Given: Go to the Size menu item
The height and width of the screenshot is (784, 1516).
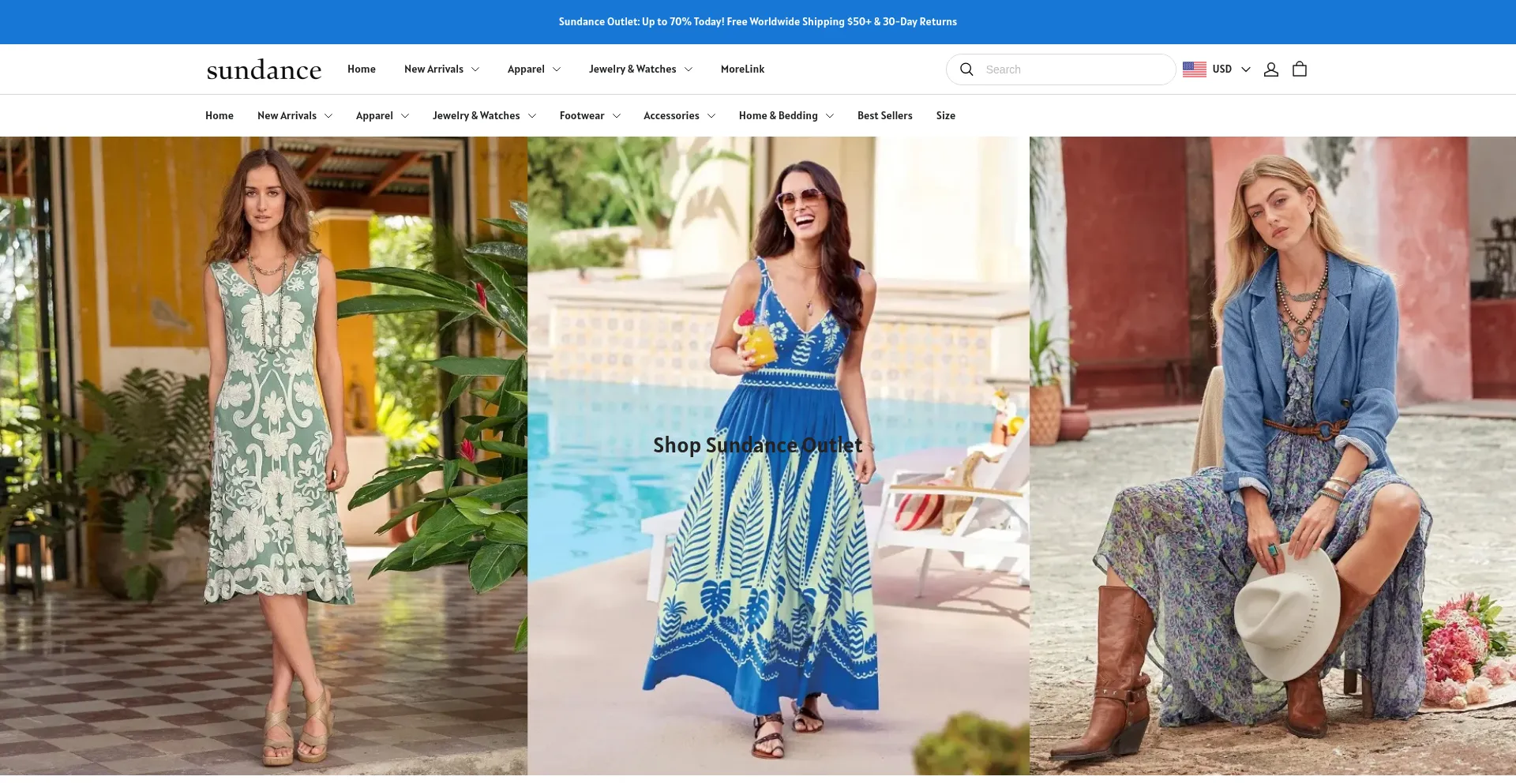Looking at the screenshot, I should pos(945,116).
